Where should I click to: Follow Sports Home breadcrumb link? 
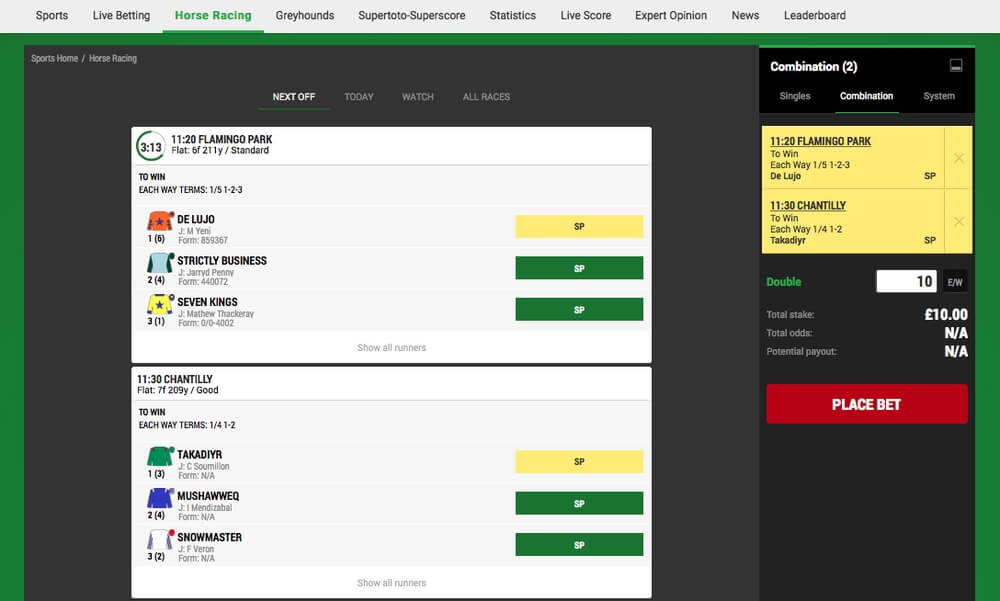pyautogui.click(x=54, y=58)
